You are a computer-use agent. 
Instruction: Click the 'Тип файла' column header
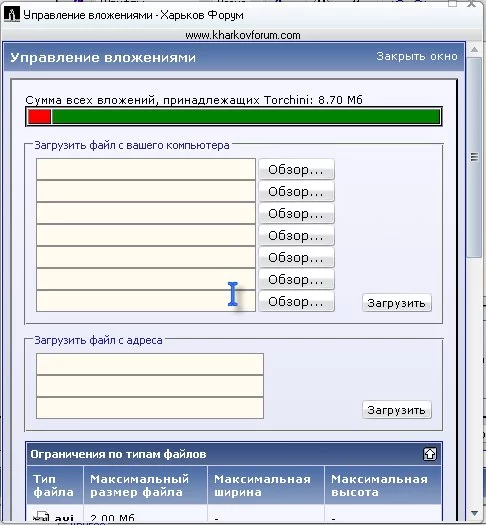point(55,485)
